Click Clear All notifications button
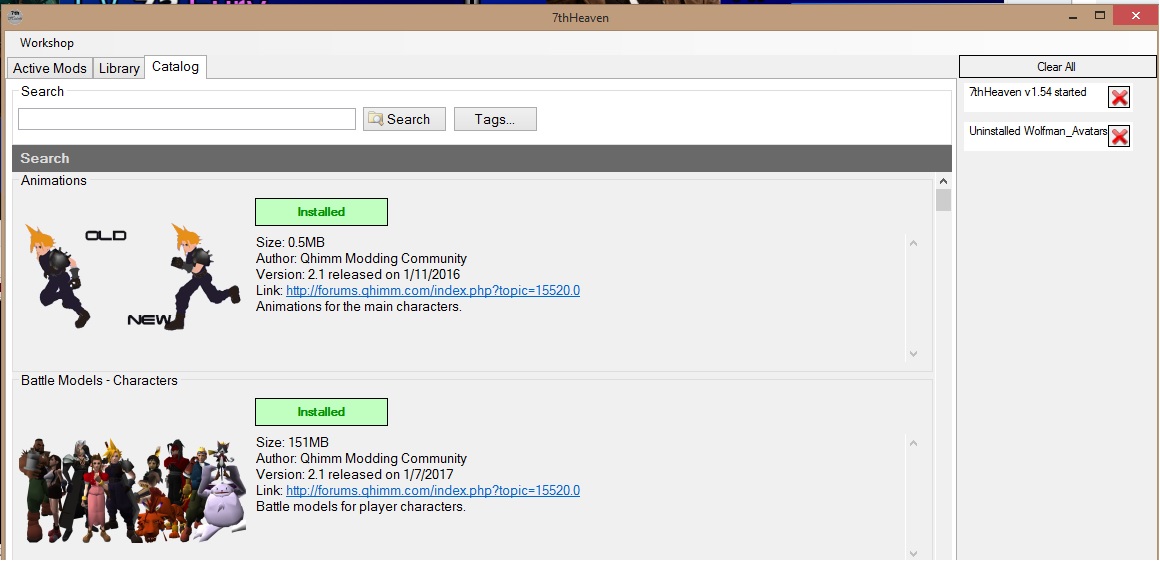 (1056, 67)
